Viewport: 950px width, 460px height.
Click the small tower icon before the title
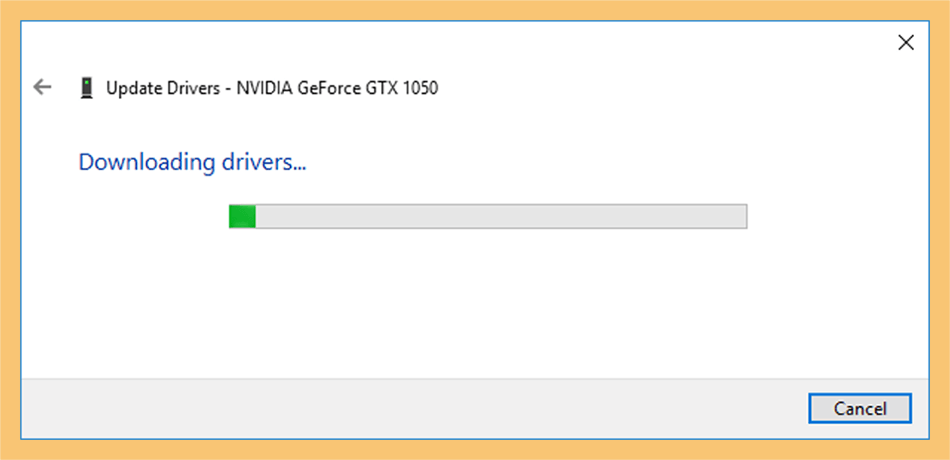[87, 88]
